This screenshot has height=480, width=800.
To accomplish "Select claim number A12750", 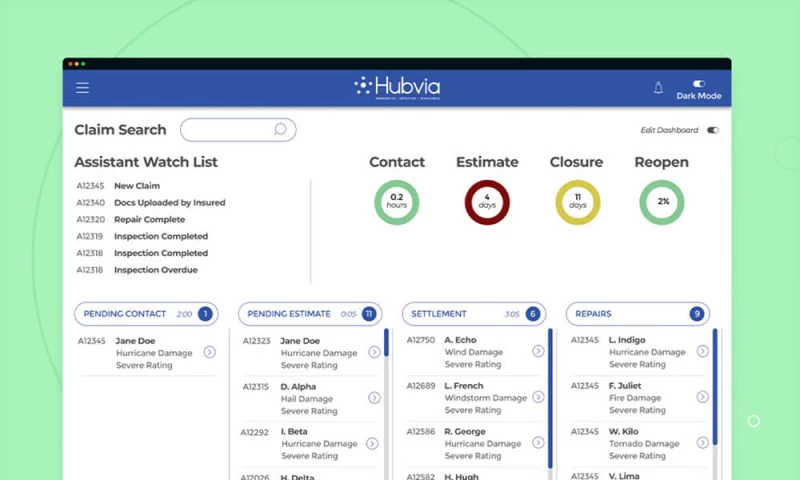I will point(421,340).
